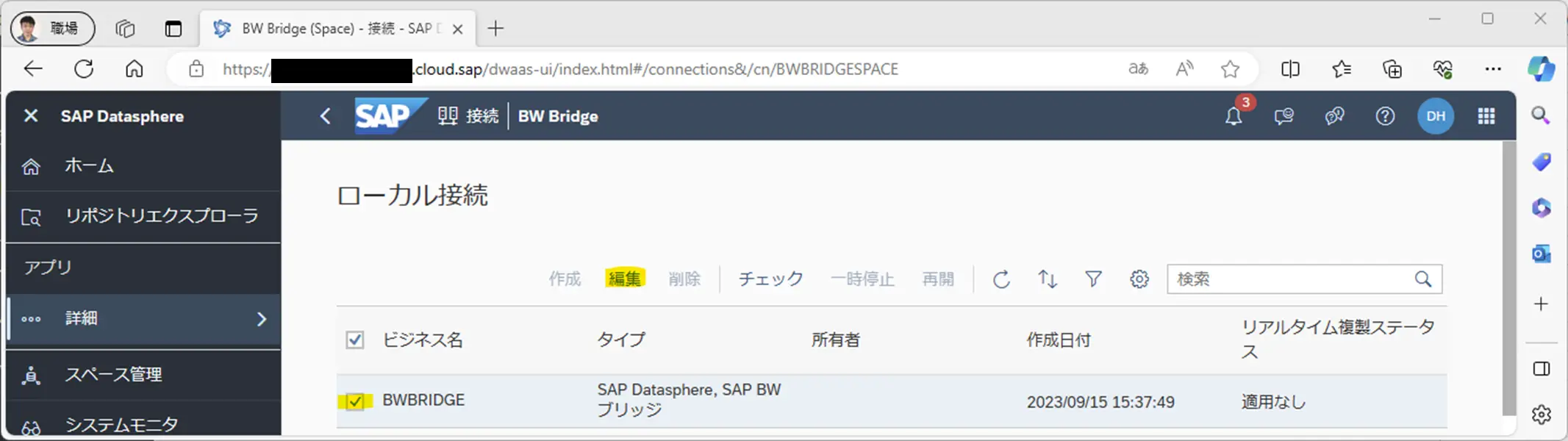Click the browser back arrow
The width and height of the screenshot is (1568, 441).
click(x=34, y=69)
